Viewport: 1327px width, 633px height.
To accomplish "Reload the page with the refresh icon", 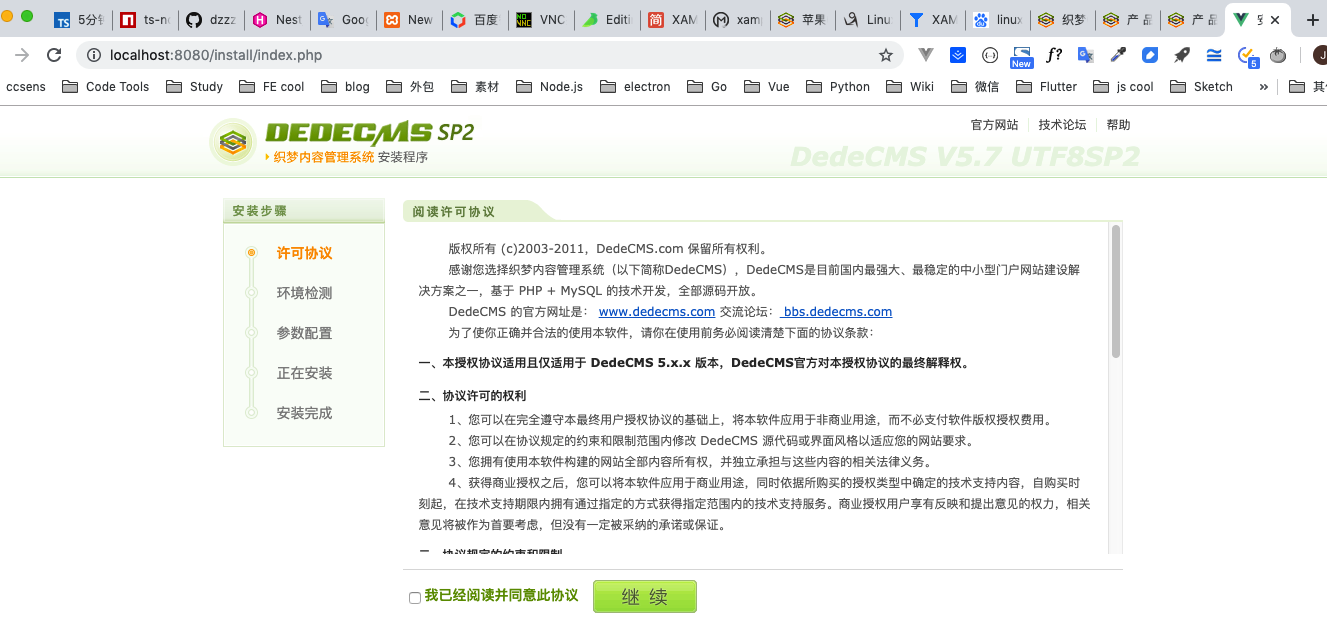I will [54, 55].
